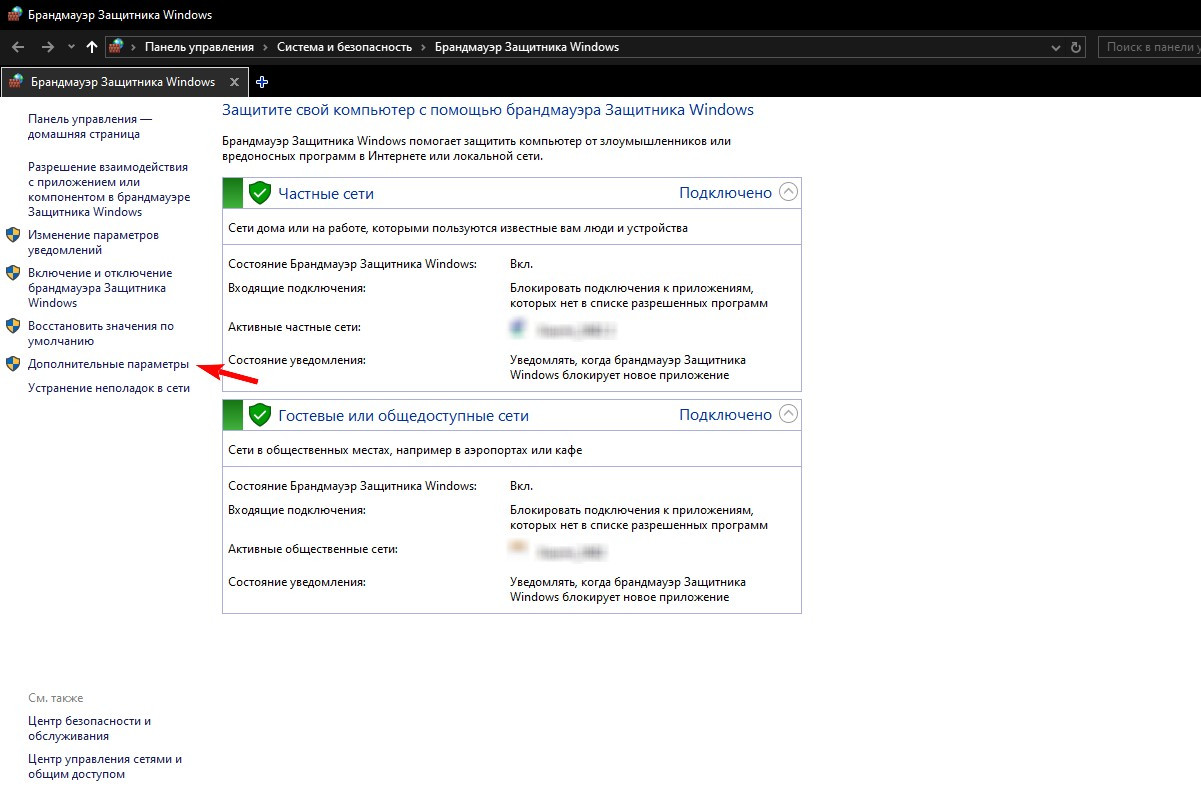The image size is (1201, 794).
Task: Click the Forward navigation arrow
Action: coord(47,47)
